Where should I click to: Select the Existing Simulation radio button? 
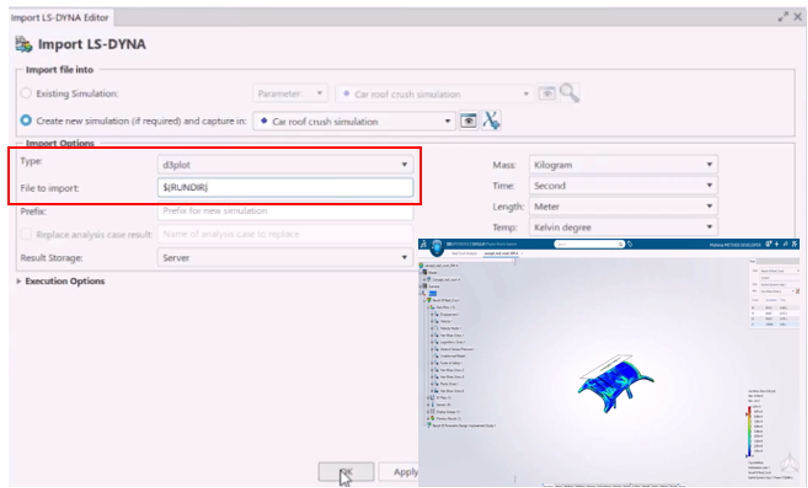pos(26,93)
